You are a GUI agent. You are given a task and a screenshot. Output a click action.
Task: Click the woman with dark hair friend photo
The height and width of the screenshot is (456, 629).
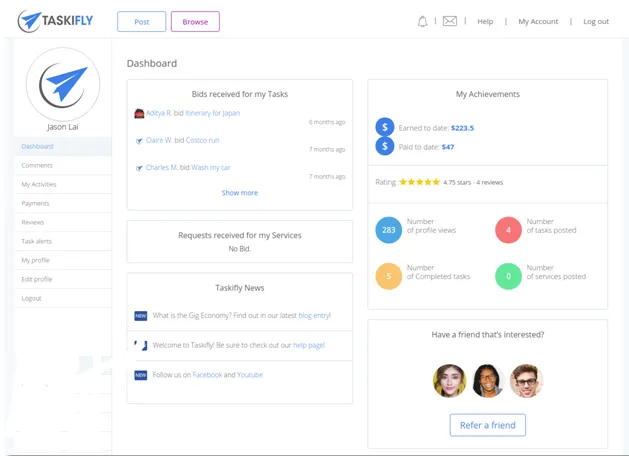(450, 381)
